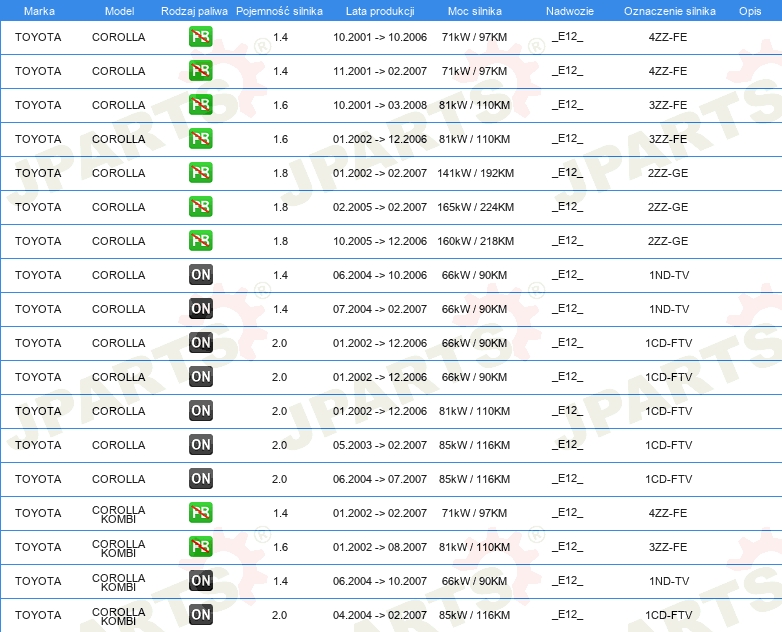Click the Marka column header

point(39,11)
